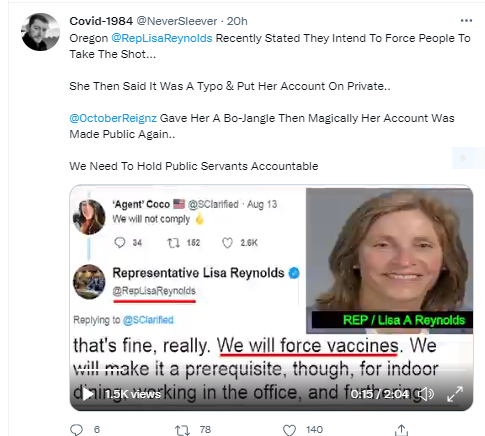The height and width of the screenshot is (436, 485).
Task: Retweet this post using the retweet icon
Action: tap(182, 430)
